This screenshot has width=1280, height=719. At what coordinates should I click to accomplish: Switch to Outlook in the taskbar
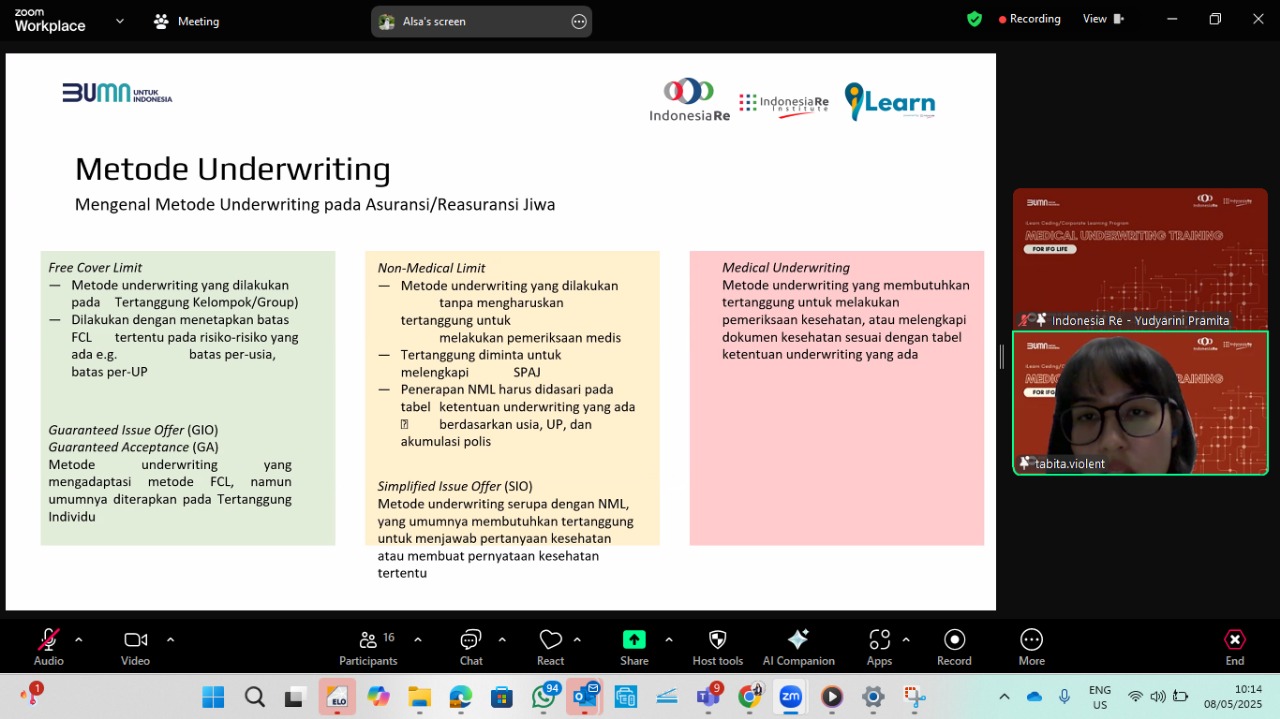[585, 696]
